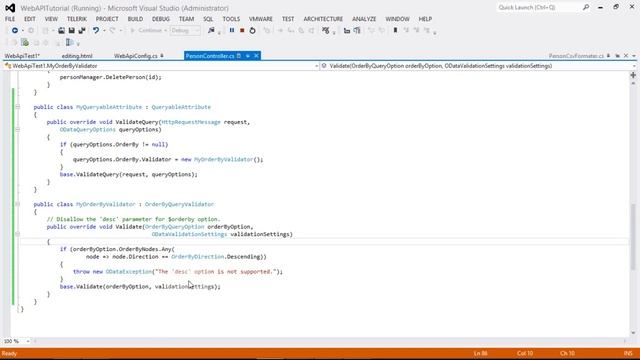Screen dimensions: 640x360
Task: Switch to the editing.html tab
Action: [77, 56]
